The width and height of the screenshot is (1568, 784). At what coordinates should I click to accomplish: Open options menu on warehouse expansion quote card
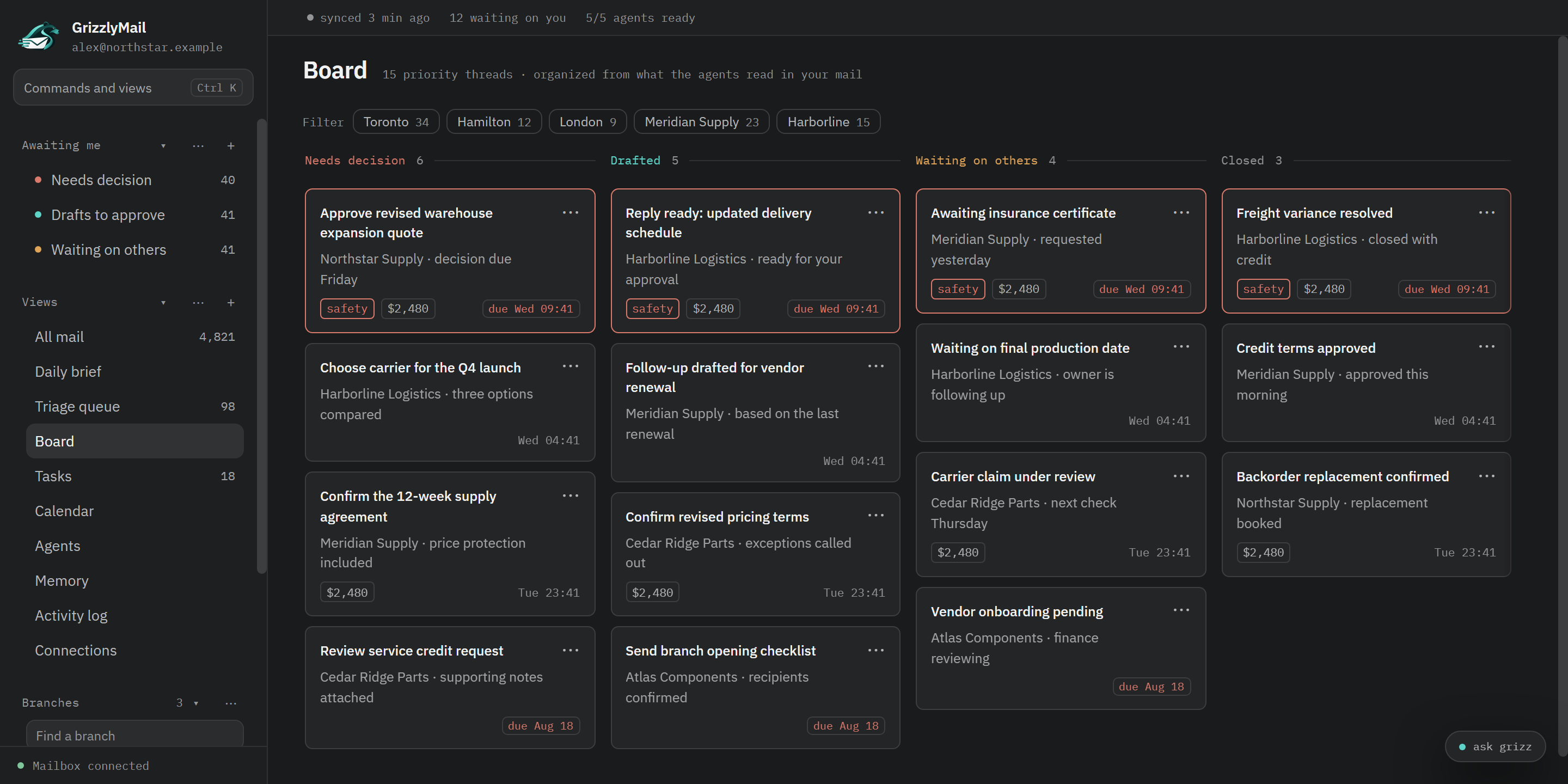[x=571, y=212]
